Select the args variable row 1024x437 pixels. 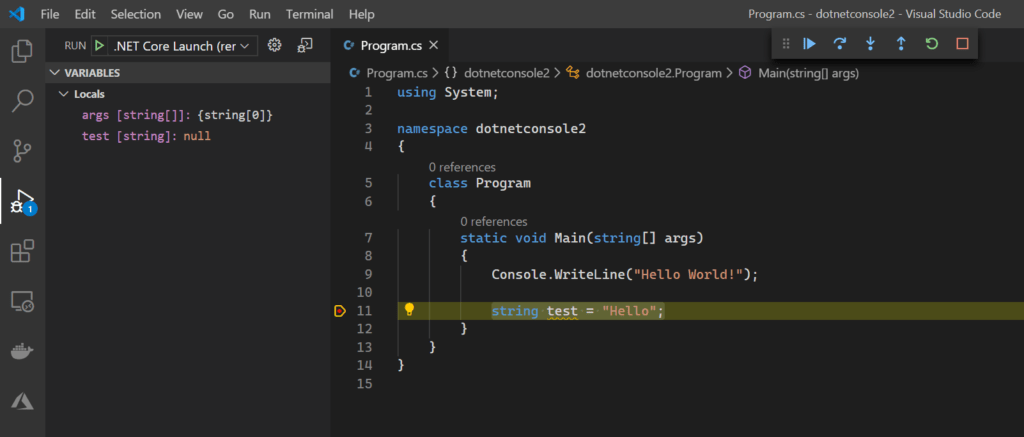[188, 115]
